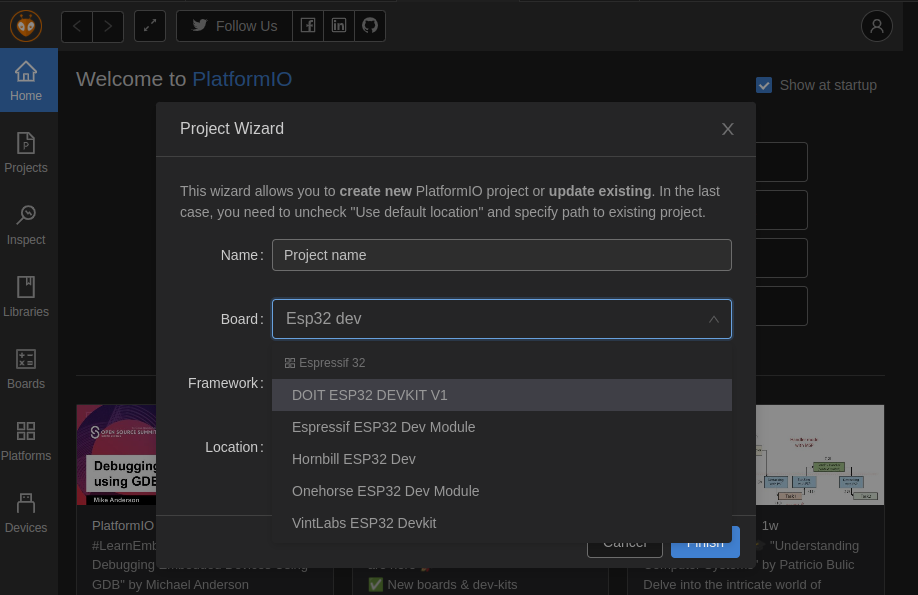
Task: Open the diagram thumbnail news card
Action: pyautogui.click(x=820, y=454)
